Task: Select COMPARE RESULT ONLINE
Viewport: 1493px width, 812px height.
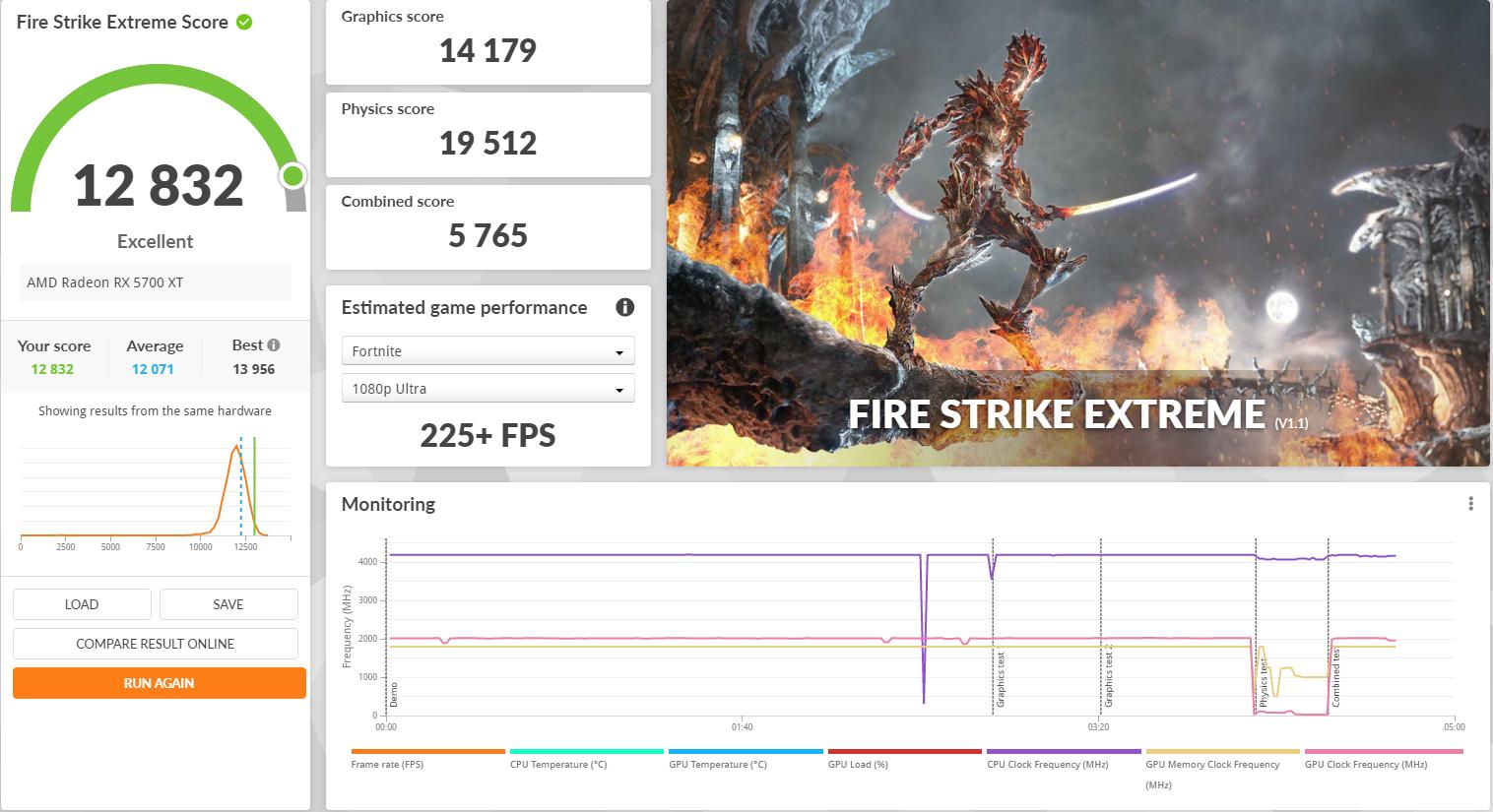Action: point(155,643)
